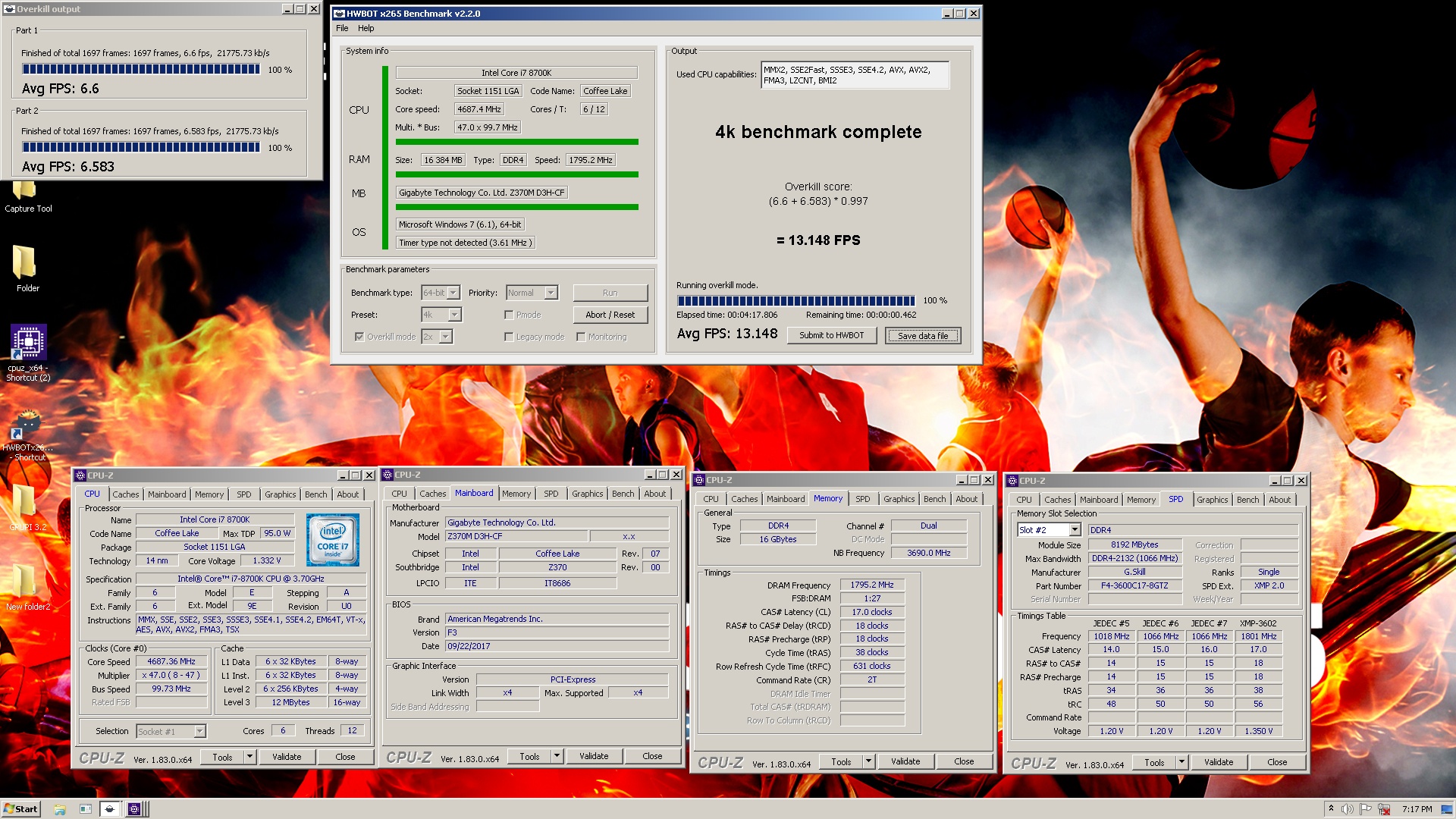Open the GPUPI 3.2 folder icon
The width and height of the screenshot is (1456, 819).
[x=27, y=507]
